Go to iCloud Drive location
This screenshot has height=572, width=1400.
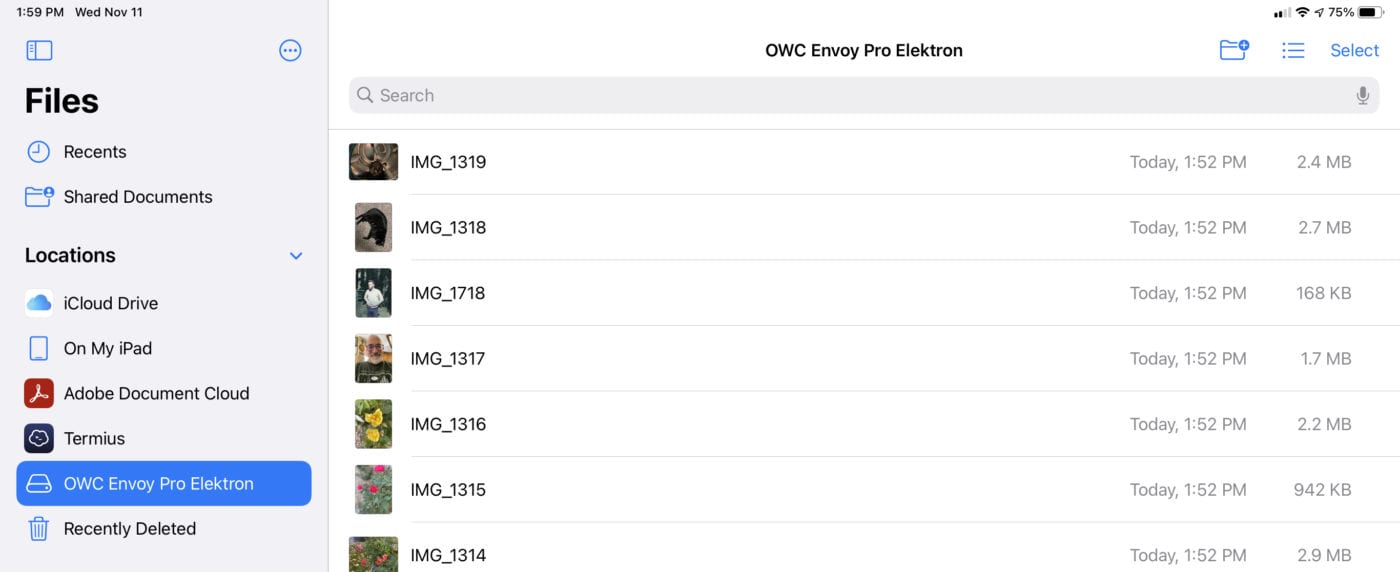[110, 303]
